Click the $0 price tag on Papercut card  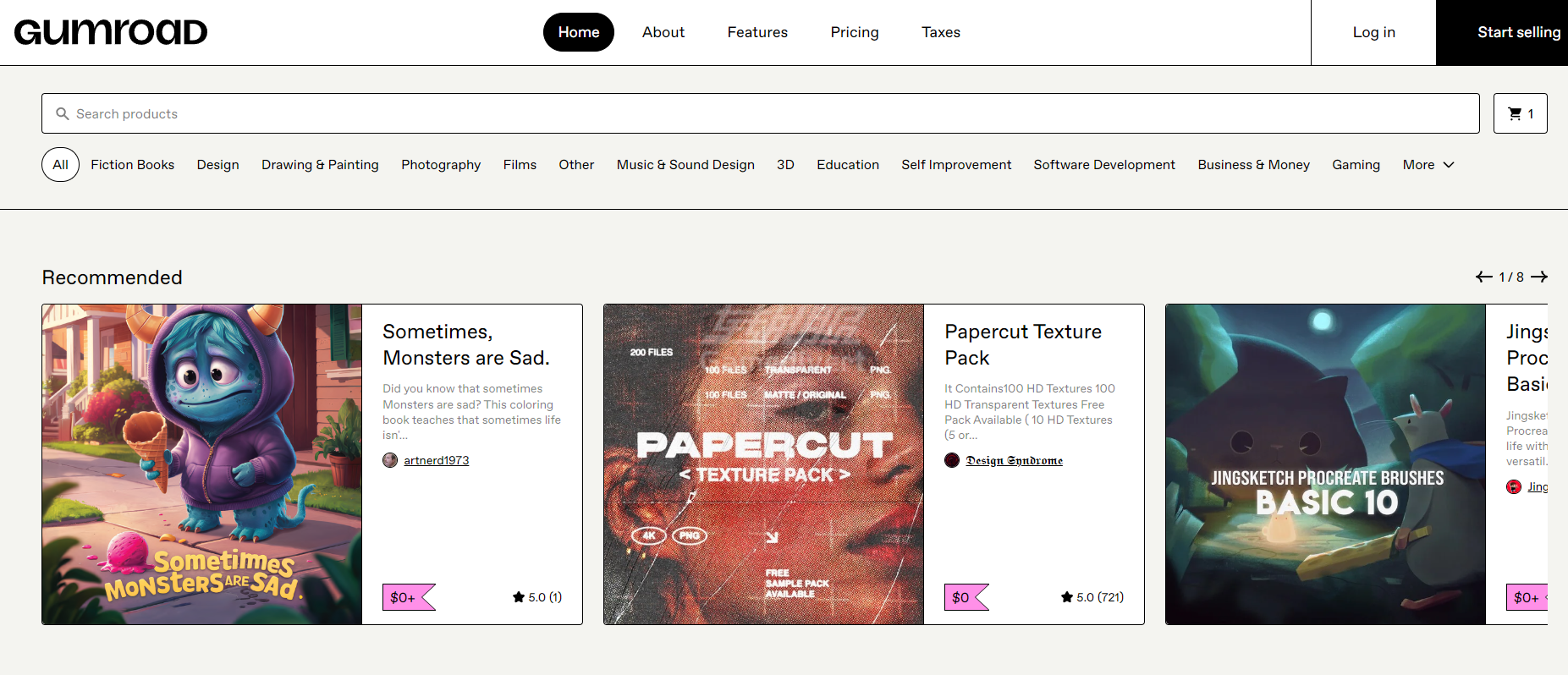coord(966,597)
